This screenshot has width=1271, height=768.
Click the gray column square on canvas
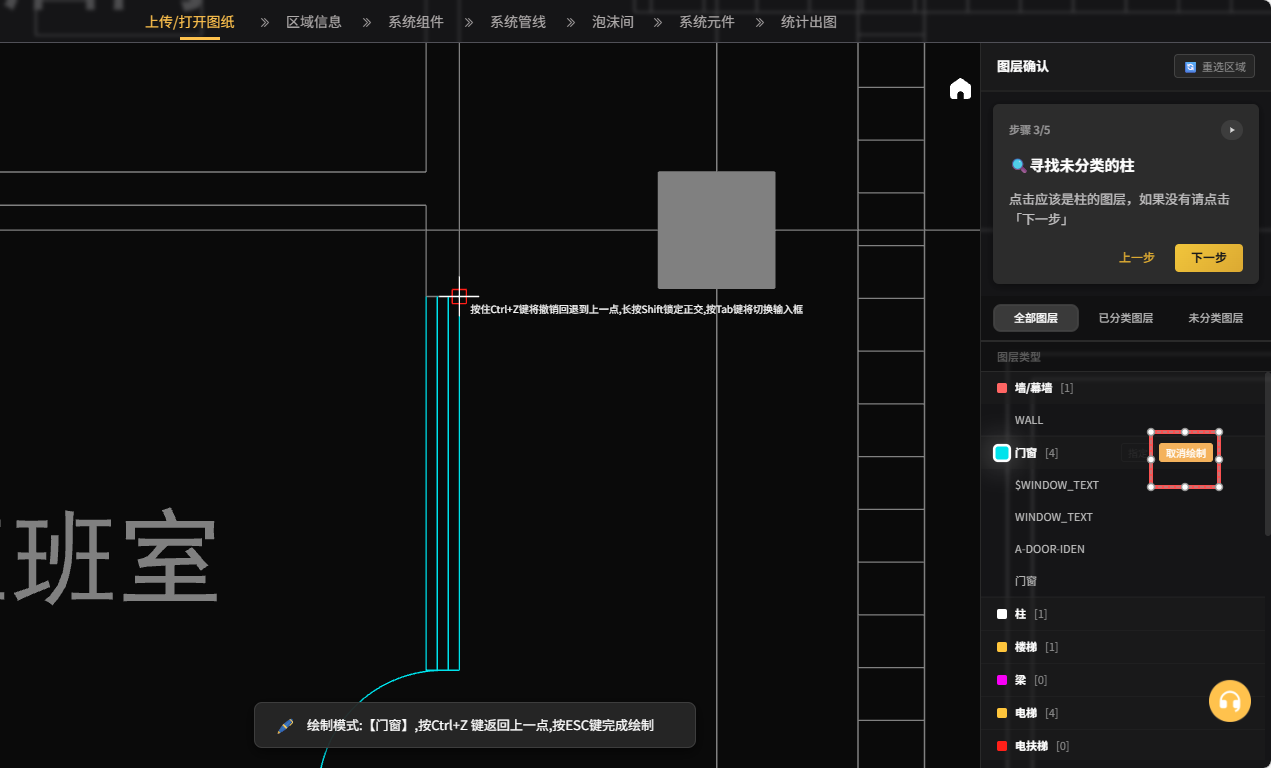pos(716,230)
